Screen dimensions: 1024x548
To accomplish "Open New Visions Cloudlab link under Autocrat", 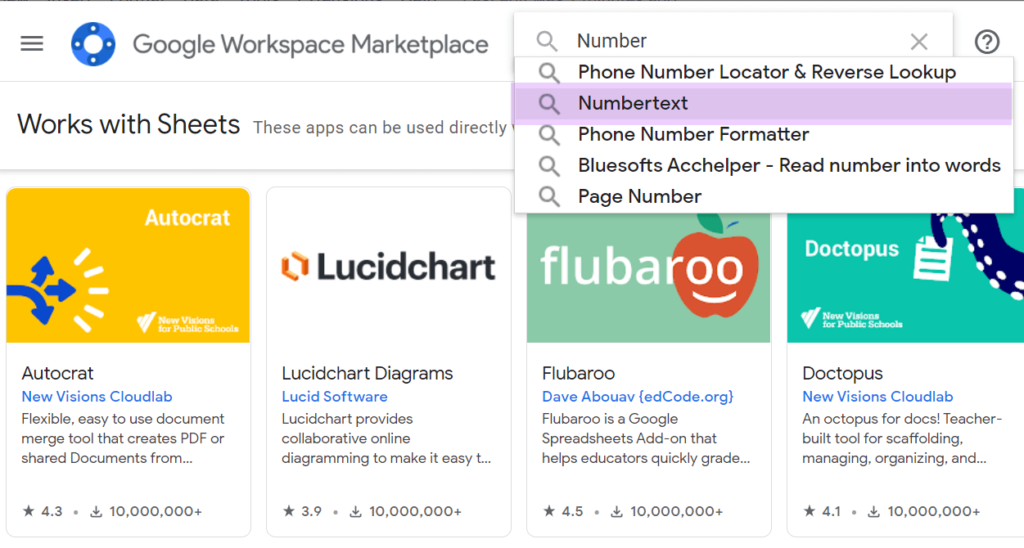I will (x=97, y=396).
